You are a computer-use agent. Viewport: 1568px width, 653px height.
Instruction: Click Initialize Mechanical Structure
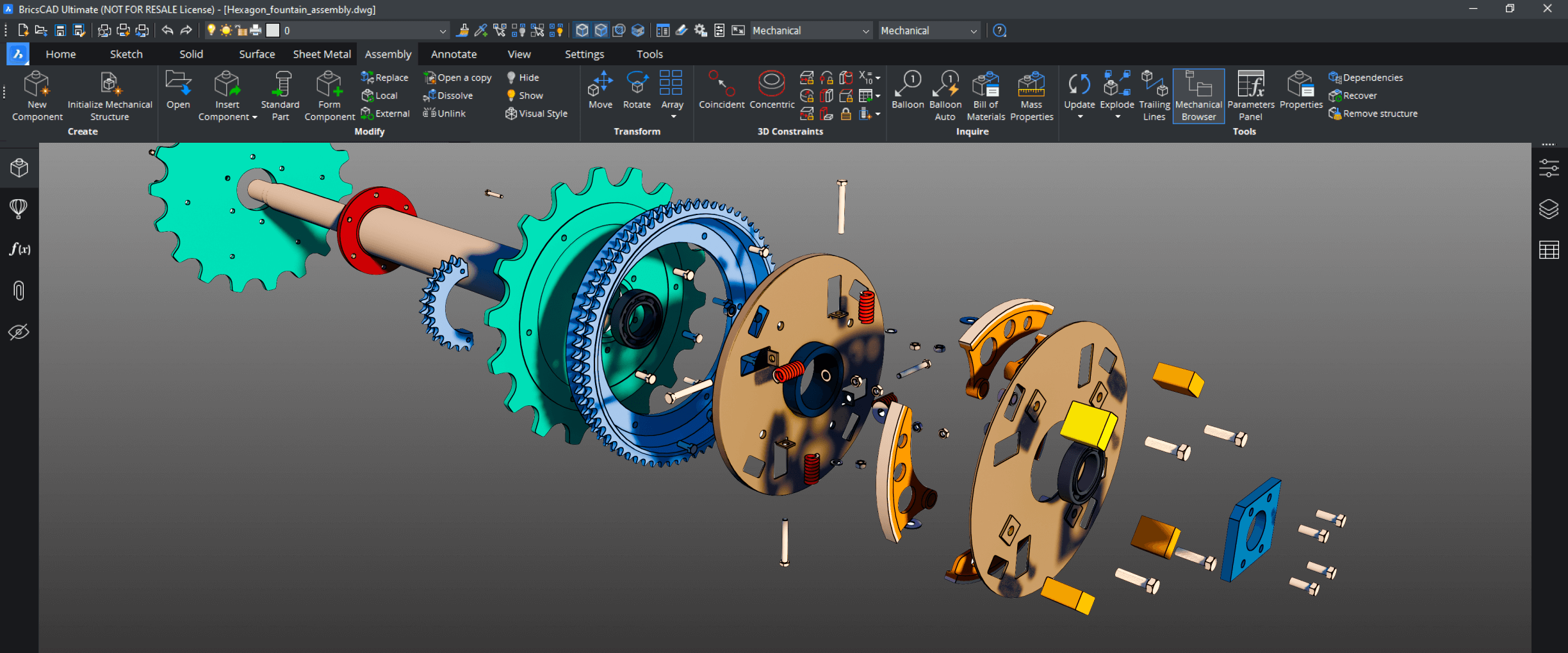pos(109,96)
